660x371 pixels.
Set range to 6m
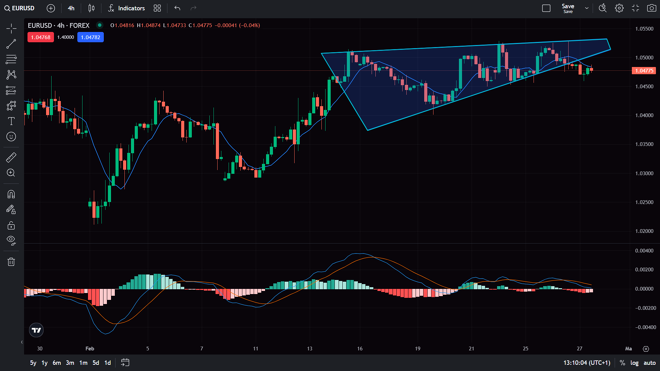pos(57,363)
